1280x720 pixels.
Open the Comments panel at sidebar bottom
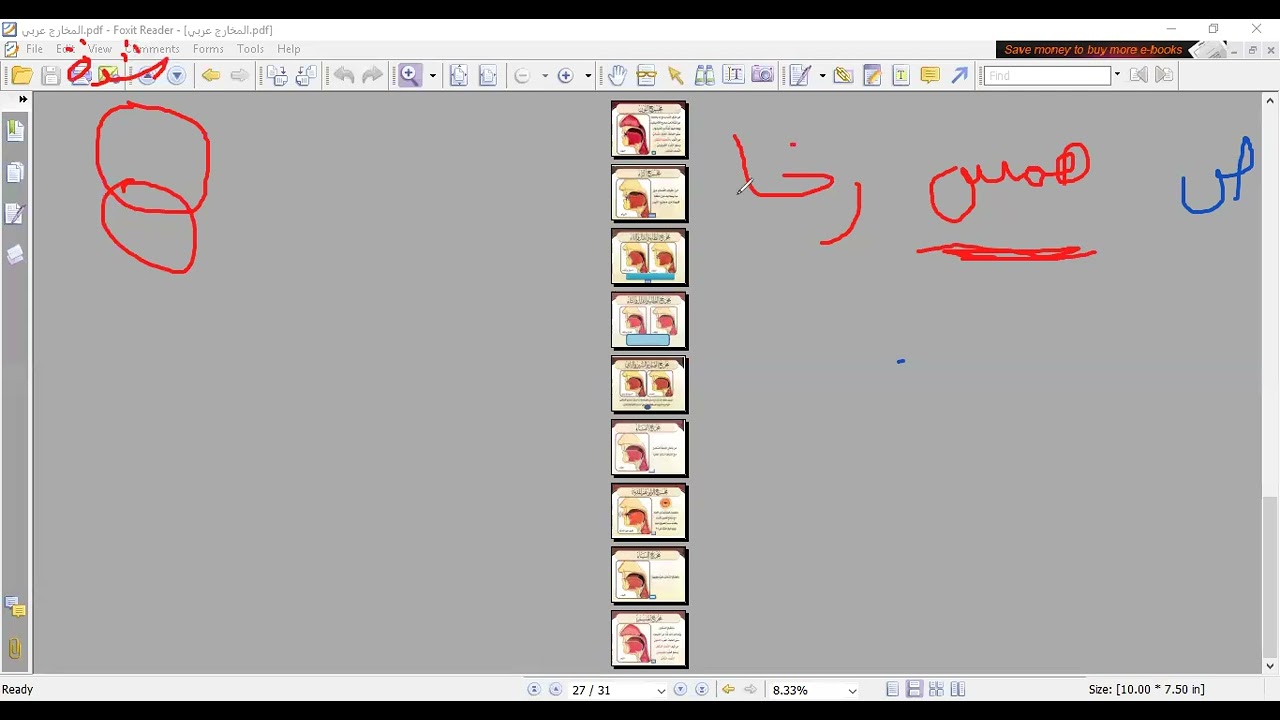click(15, 607)
